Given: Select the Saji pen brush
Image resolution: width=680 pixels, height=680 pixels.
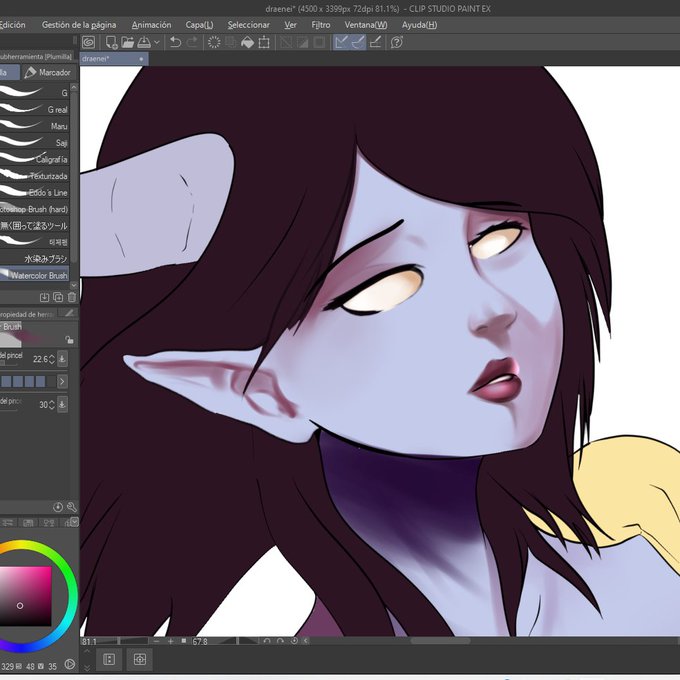Looking at the screenshot, I should click(x=34, y=142).
